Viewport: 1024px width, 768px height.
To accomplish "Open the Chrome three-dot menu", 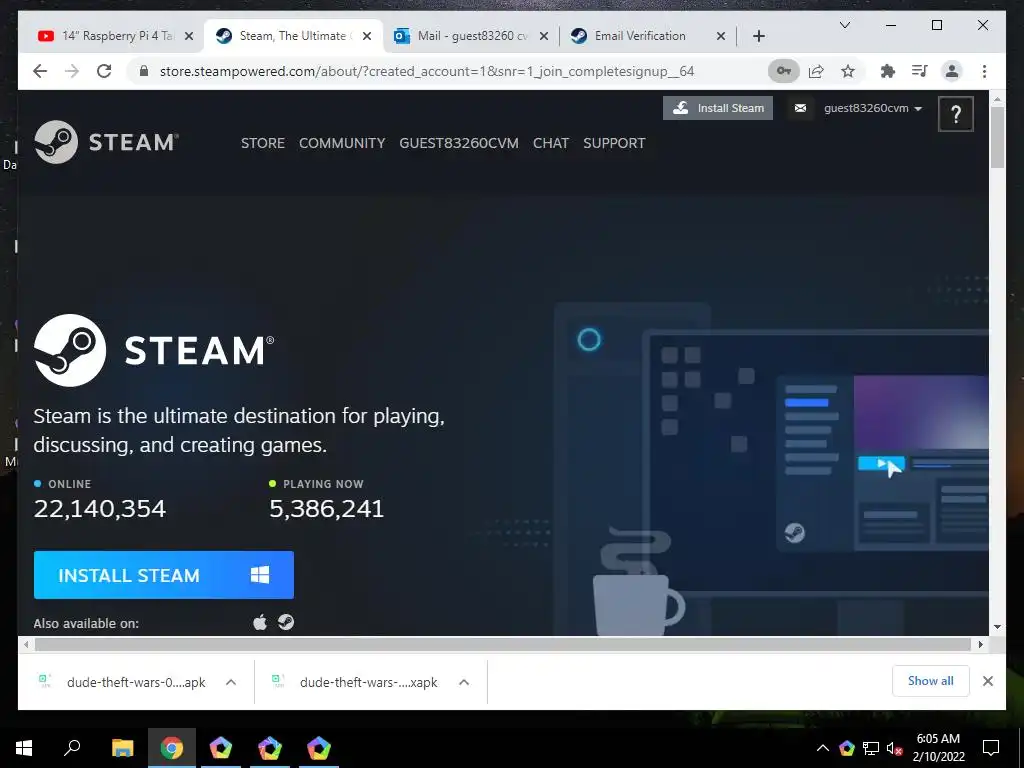I will click(984, 71).
